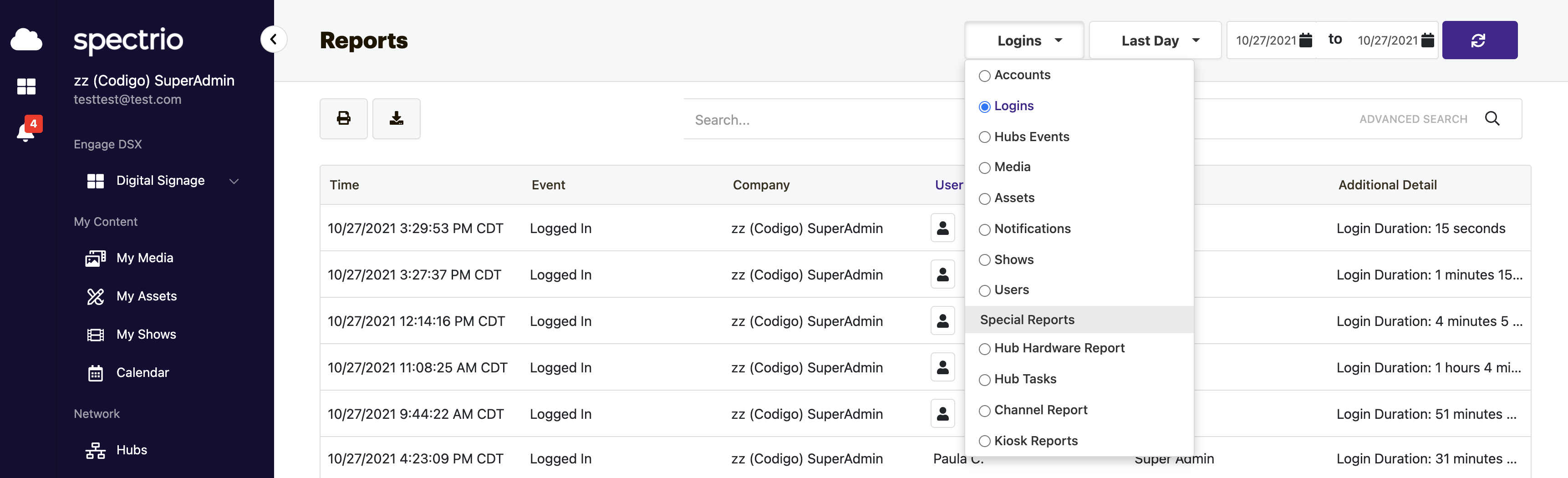Click the download report icon
1568x478 pixels.
[x=396, y=118]
